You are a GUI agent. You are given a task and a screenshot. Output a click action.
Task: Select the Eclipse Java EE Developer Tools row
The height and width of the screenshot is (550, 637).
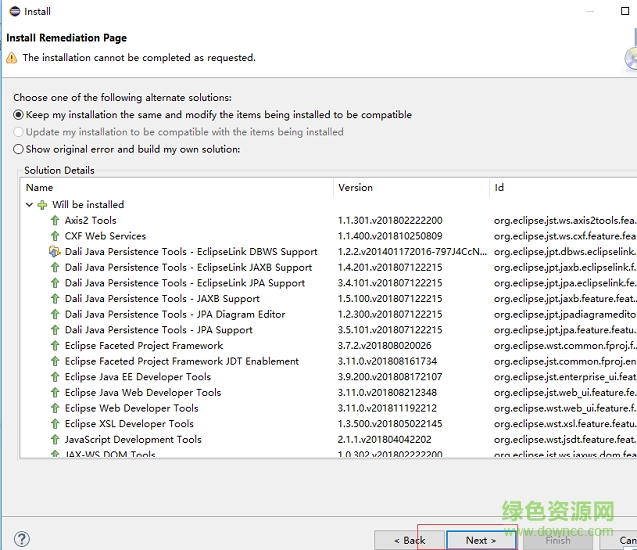(137, 377)
